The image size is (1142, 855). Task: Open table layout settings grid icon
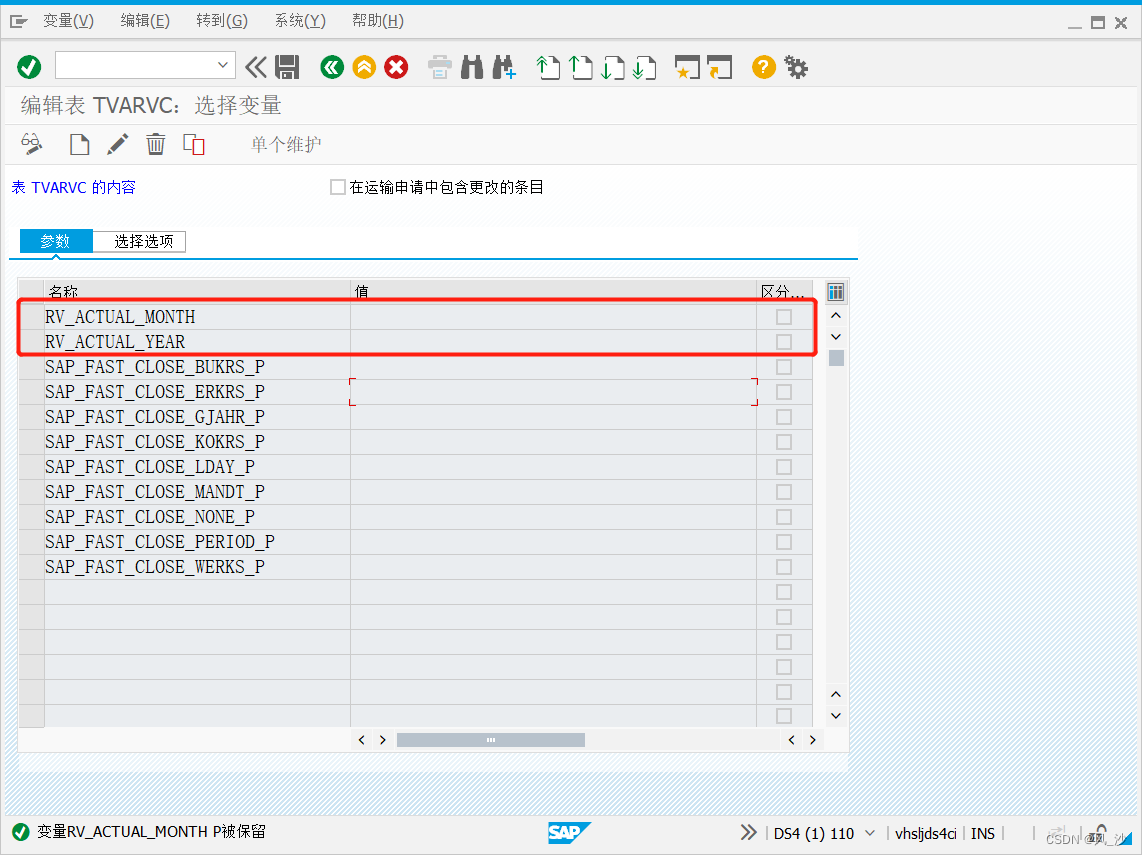pos(835,292)
